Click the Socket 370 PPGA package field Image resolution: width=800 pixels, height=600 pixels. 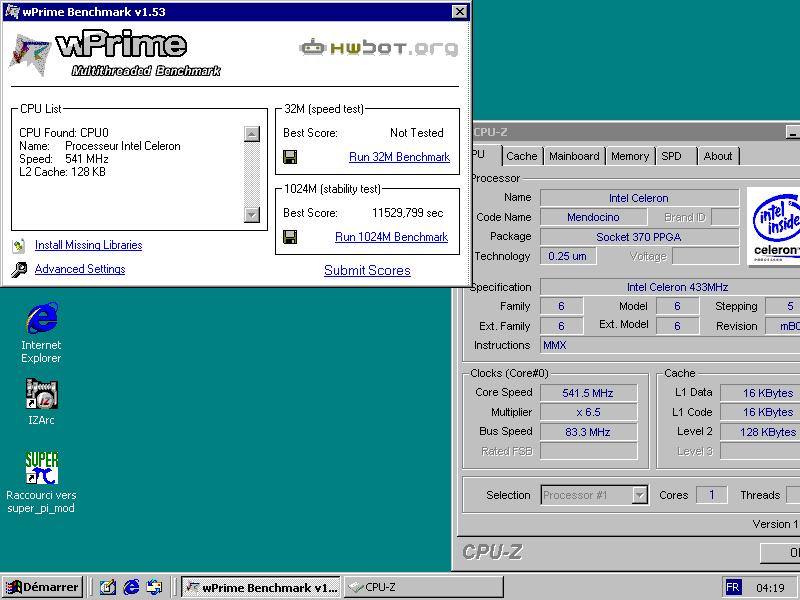[x=639, y=237]
